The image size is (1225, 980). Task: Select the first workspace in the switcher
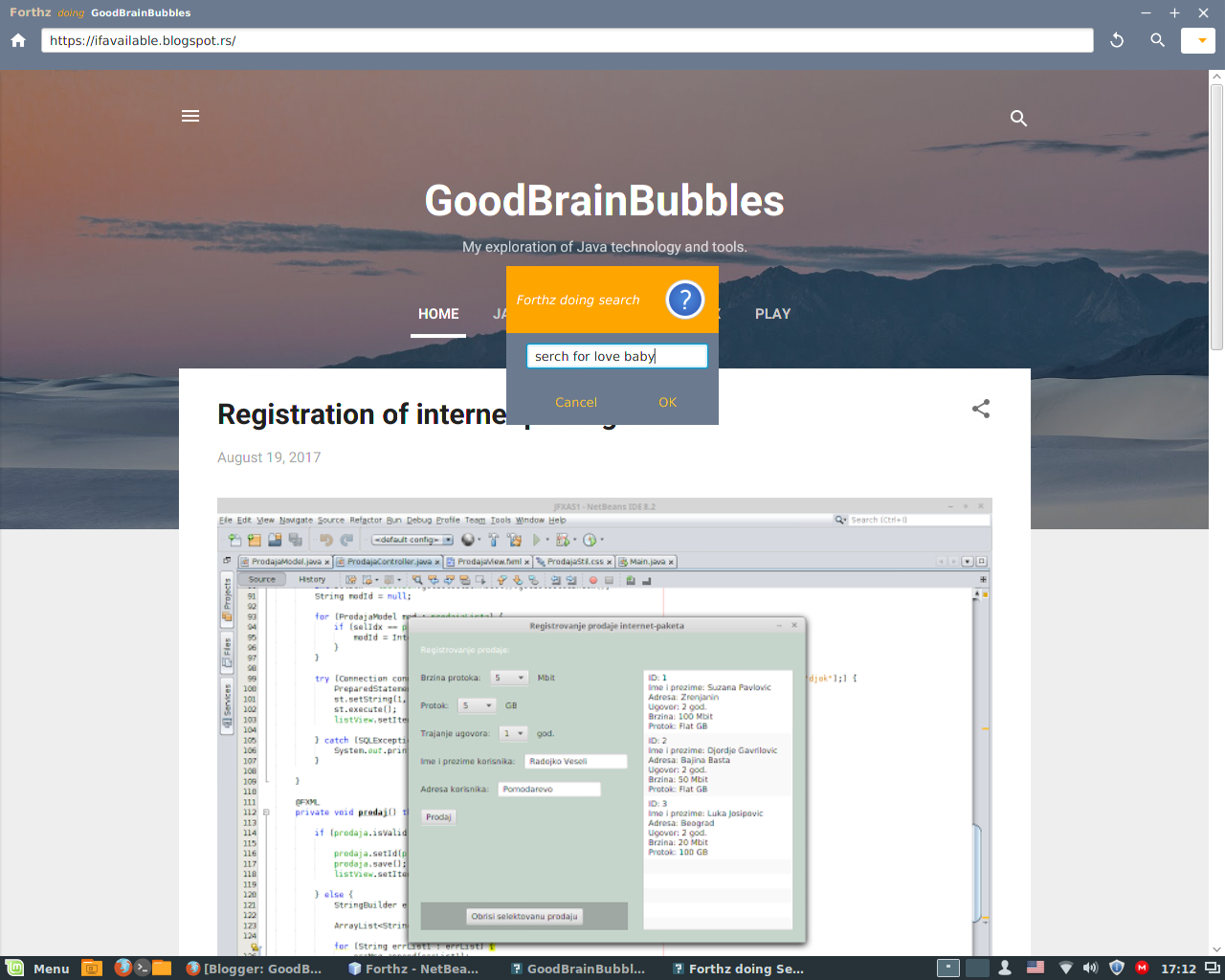coord(947,968)
